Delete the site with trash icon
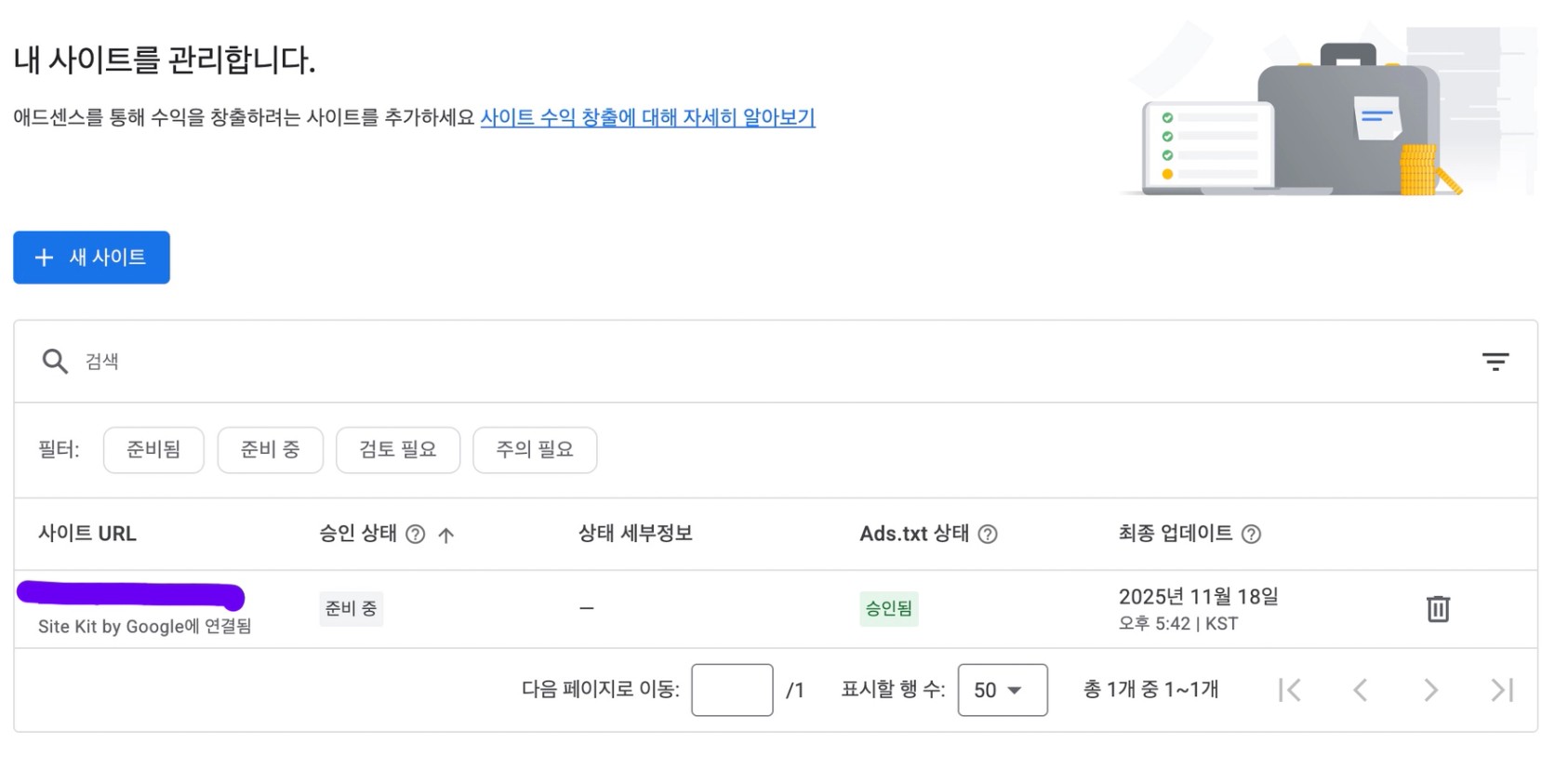1568x768 pixels. click(x=1438, y=609)
